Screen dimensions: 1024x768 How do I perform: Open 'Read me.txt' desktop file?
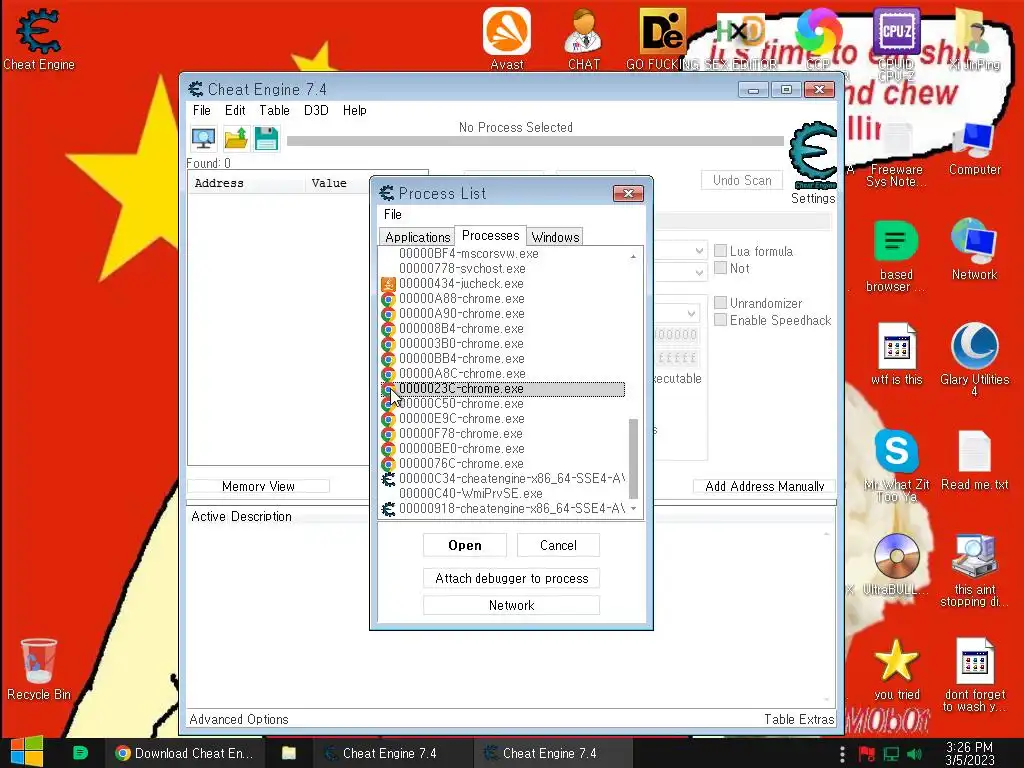click(974, 460)
